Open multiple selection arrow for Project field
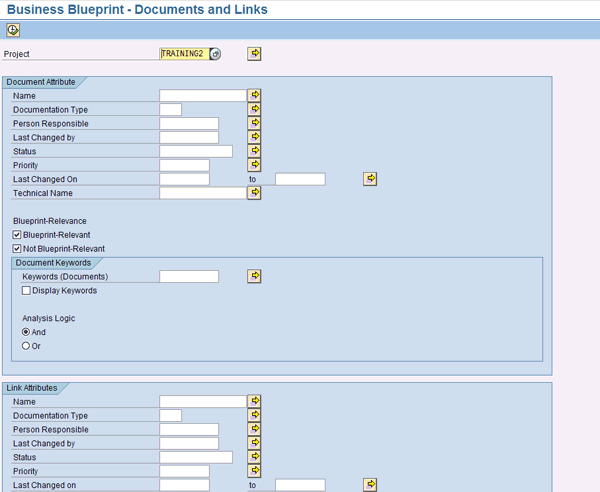The height and width of the screenshot is (492, 600). click(254, 54)
